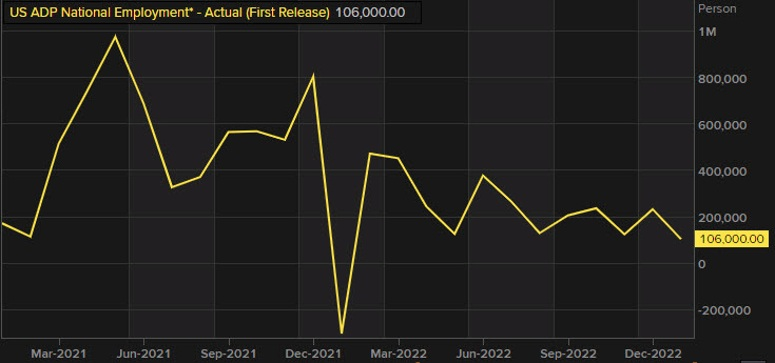Click the Jun-2021 date label
The height and width of the screenshot is (363, 775).
coord(144,354)
